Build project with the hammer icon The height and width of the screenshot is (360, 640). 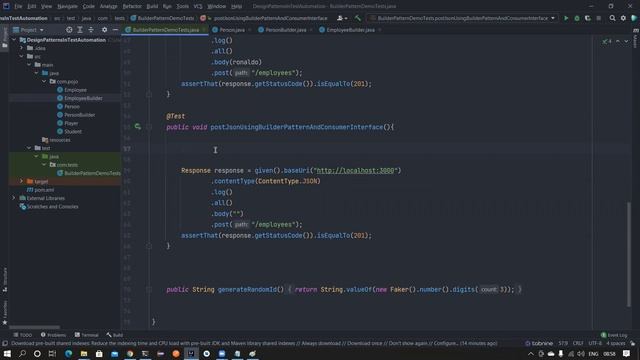coord(358,18)
